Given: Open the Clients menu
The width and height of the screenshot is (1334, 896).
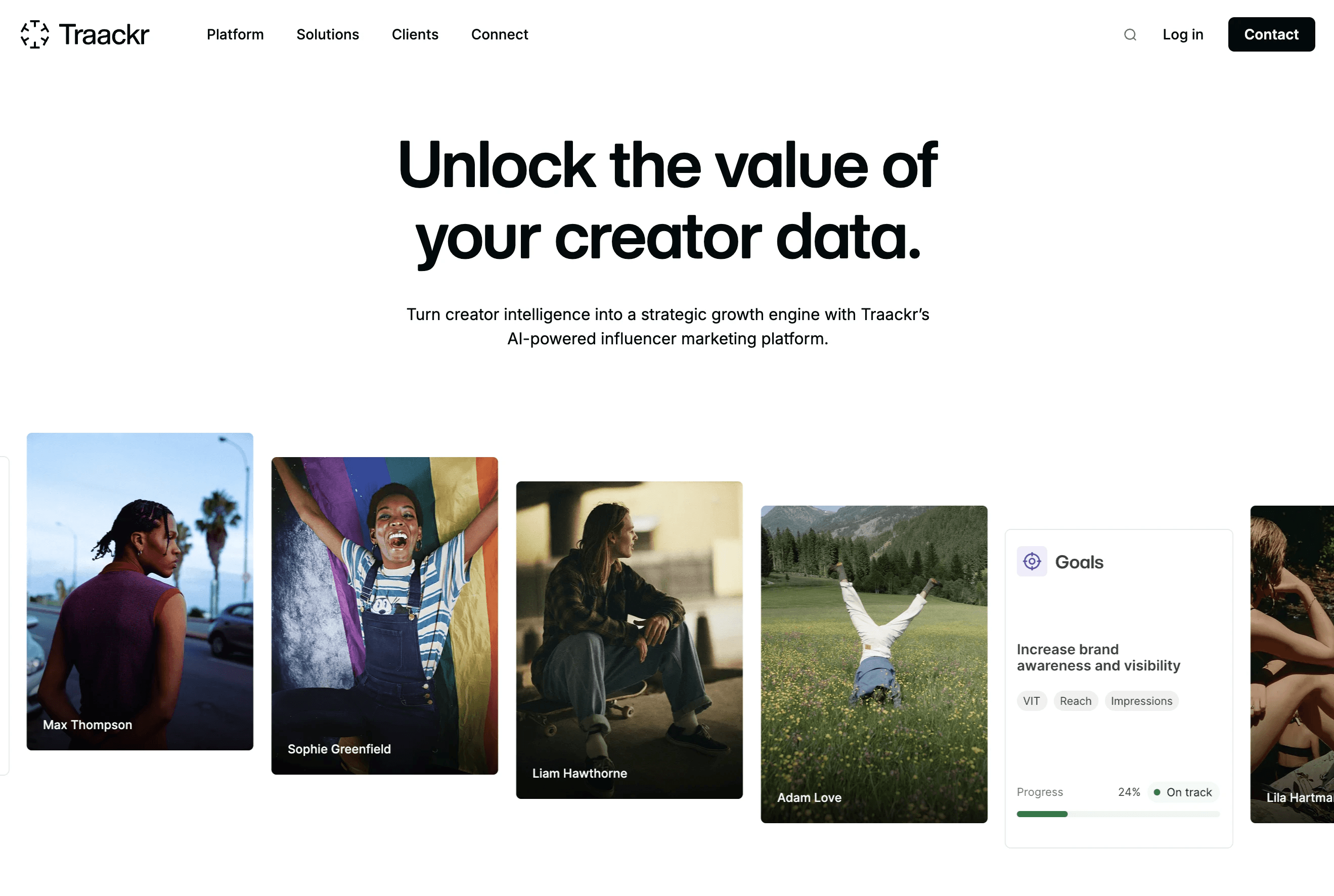Looking at the screenshot, I should point(415,34).
